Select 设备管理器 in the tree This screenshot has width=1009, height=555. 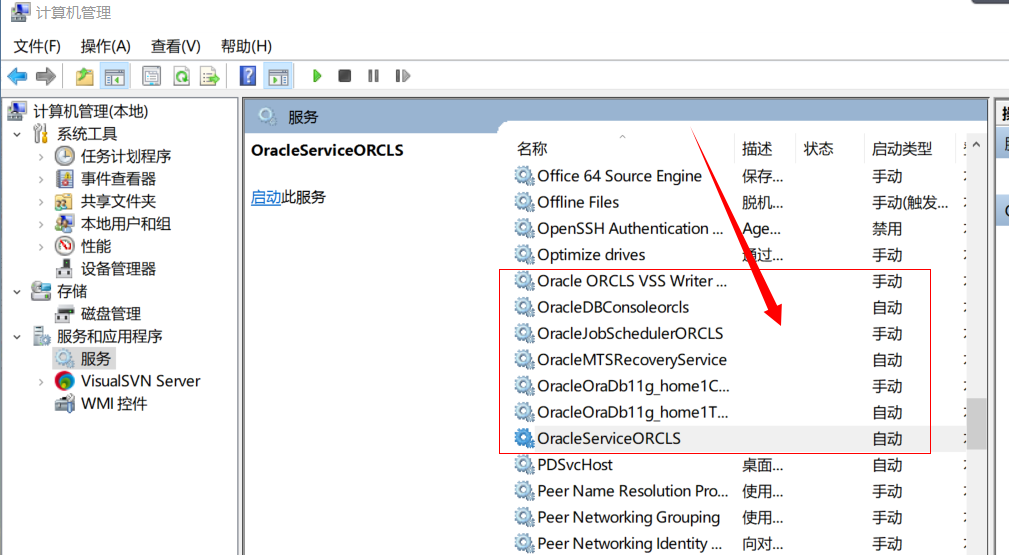click(x=118, y=269)
